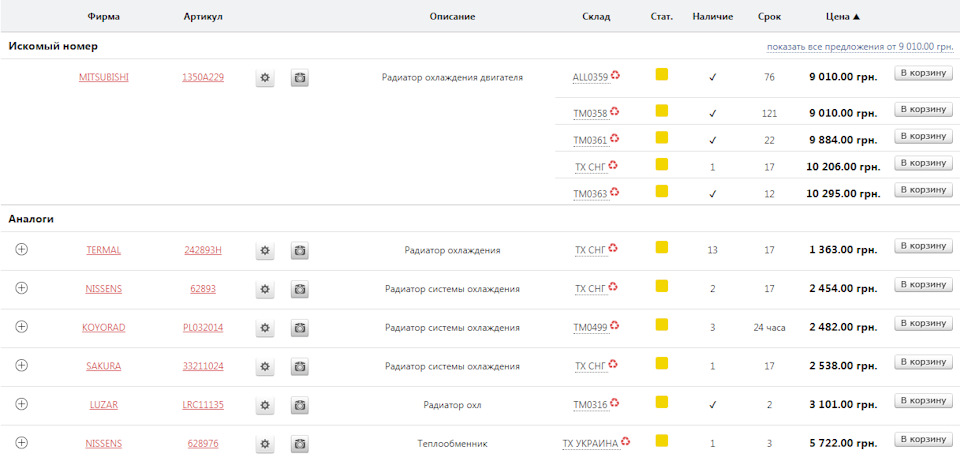
Task: Click yellow status square in LUZAR row
Action: (661, 402)
